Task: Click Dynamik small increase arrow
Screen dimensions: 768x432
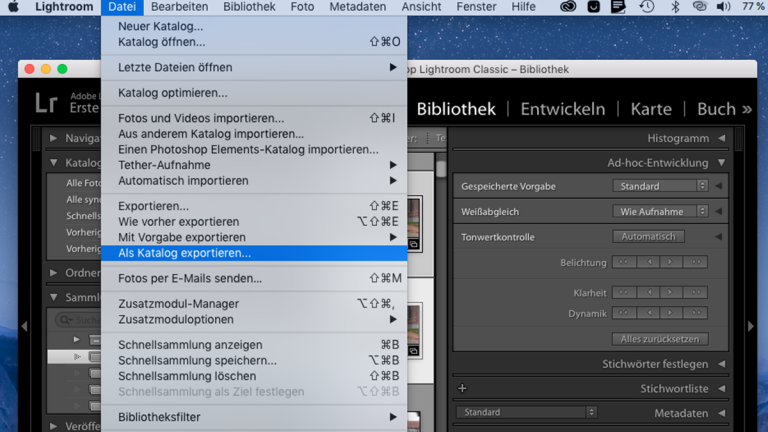Action: click(671, 313)
